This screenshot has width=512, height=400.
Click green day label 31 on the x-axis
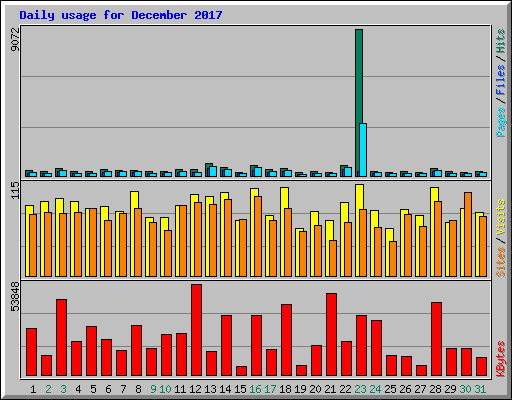coord(480,389)
